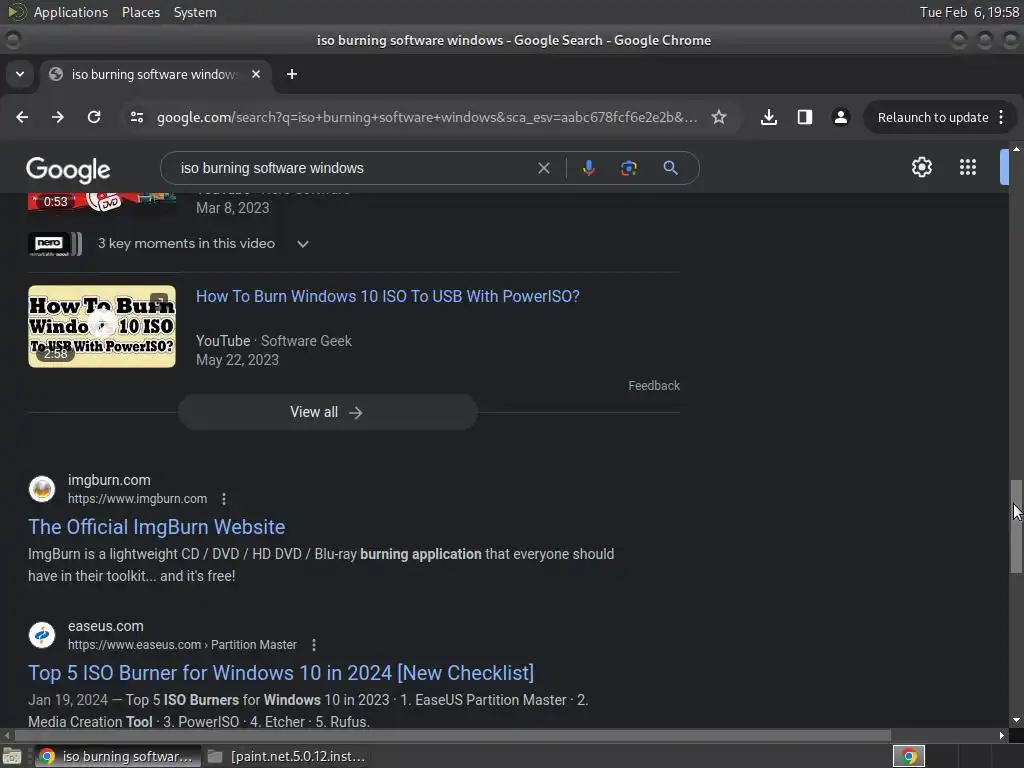Viewport: 1024px width, 768px height.
Task: Close the iso burning software tab
Action: pos(256,74)
